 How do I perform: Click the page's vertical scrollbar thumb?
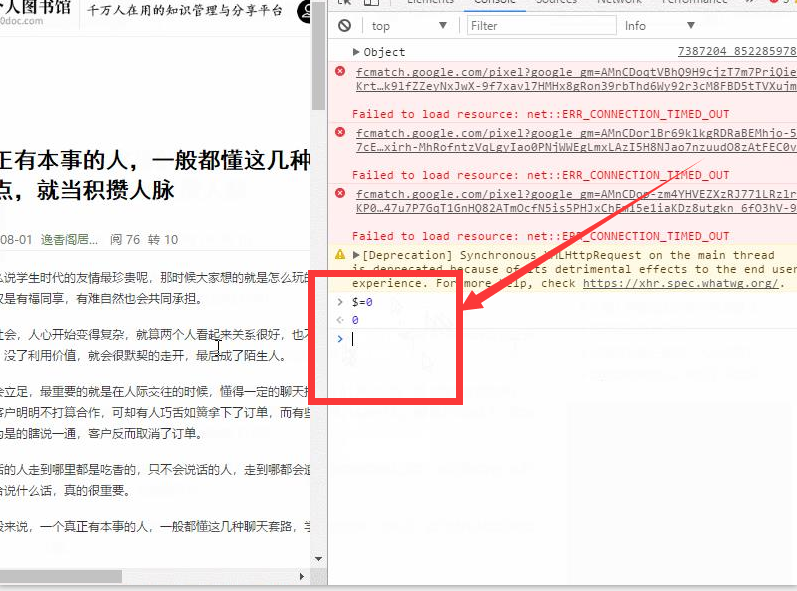point(319,56)
